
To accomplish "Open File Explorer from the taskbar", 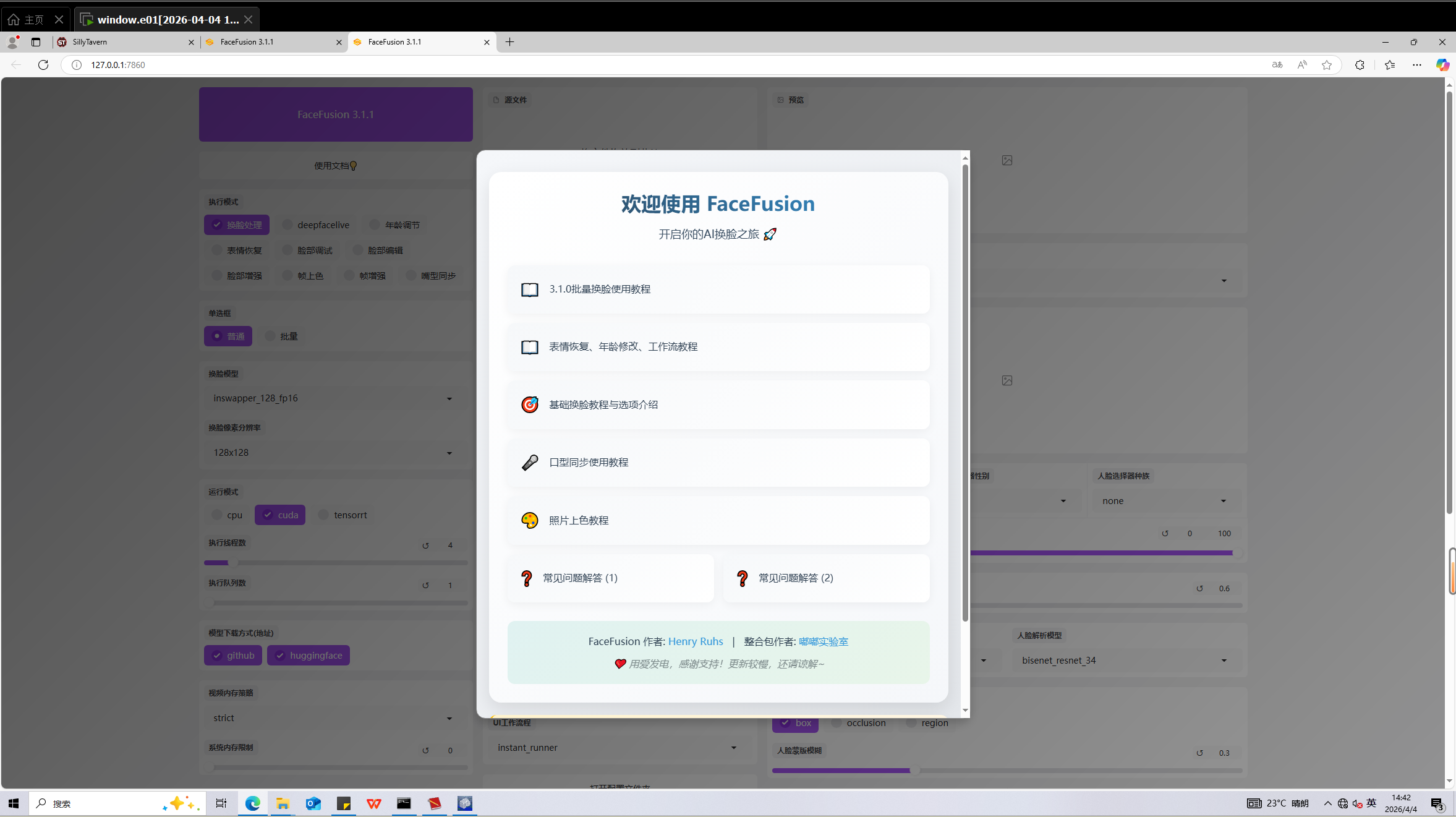I will pos(283,803).
